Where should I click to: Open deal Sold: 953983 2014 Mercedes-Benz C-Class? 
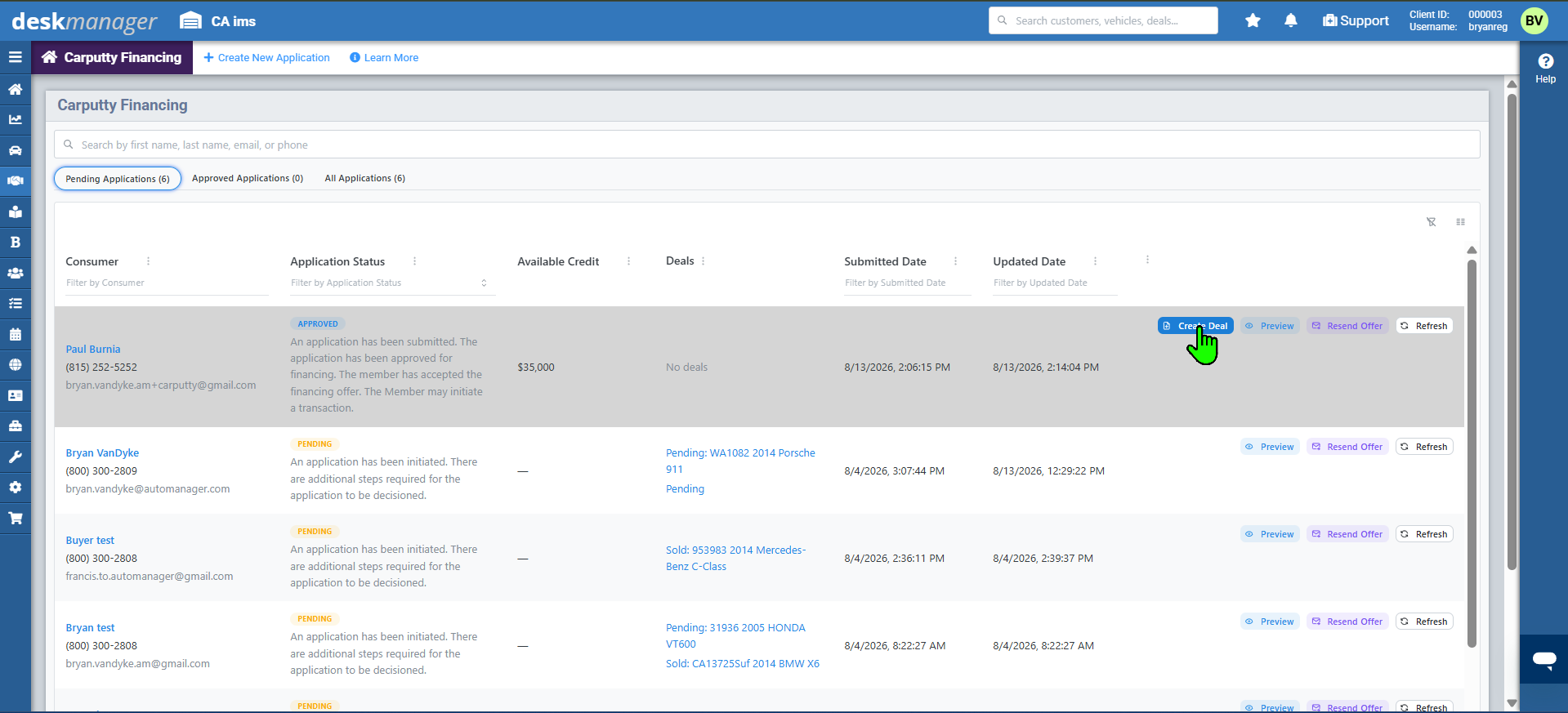coord(735,558)
